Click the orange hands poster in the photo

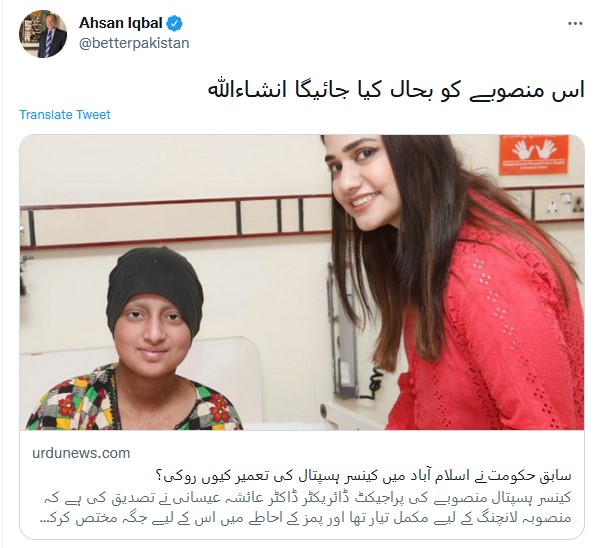coord(534,155)
